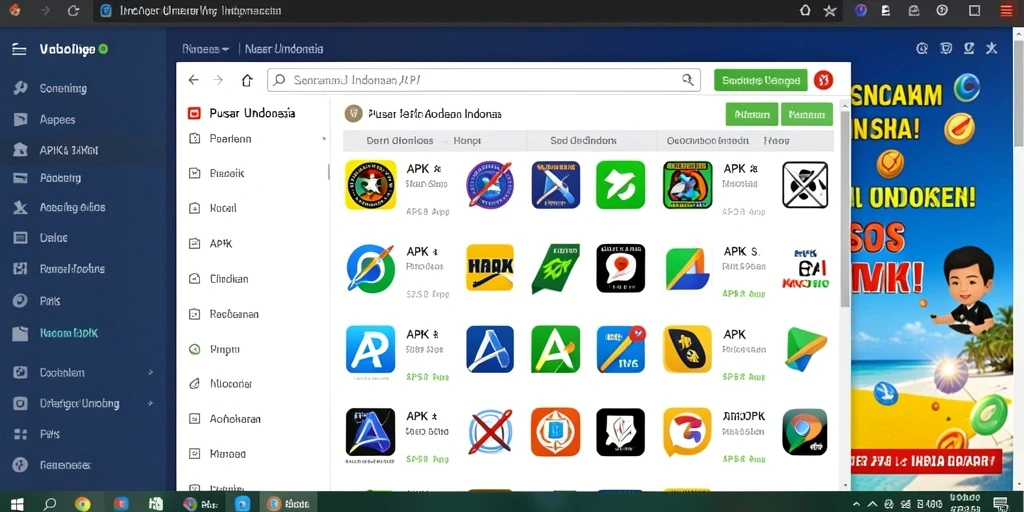Select the black app with red speech bubble
The width and height of the screenshot is (1024, 512).
pos(620,268)
